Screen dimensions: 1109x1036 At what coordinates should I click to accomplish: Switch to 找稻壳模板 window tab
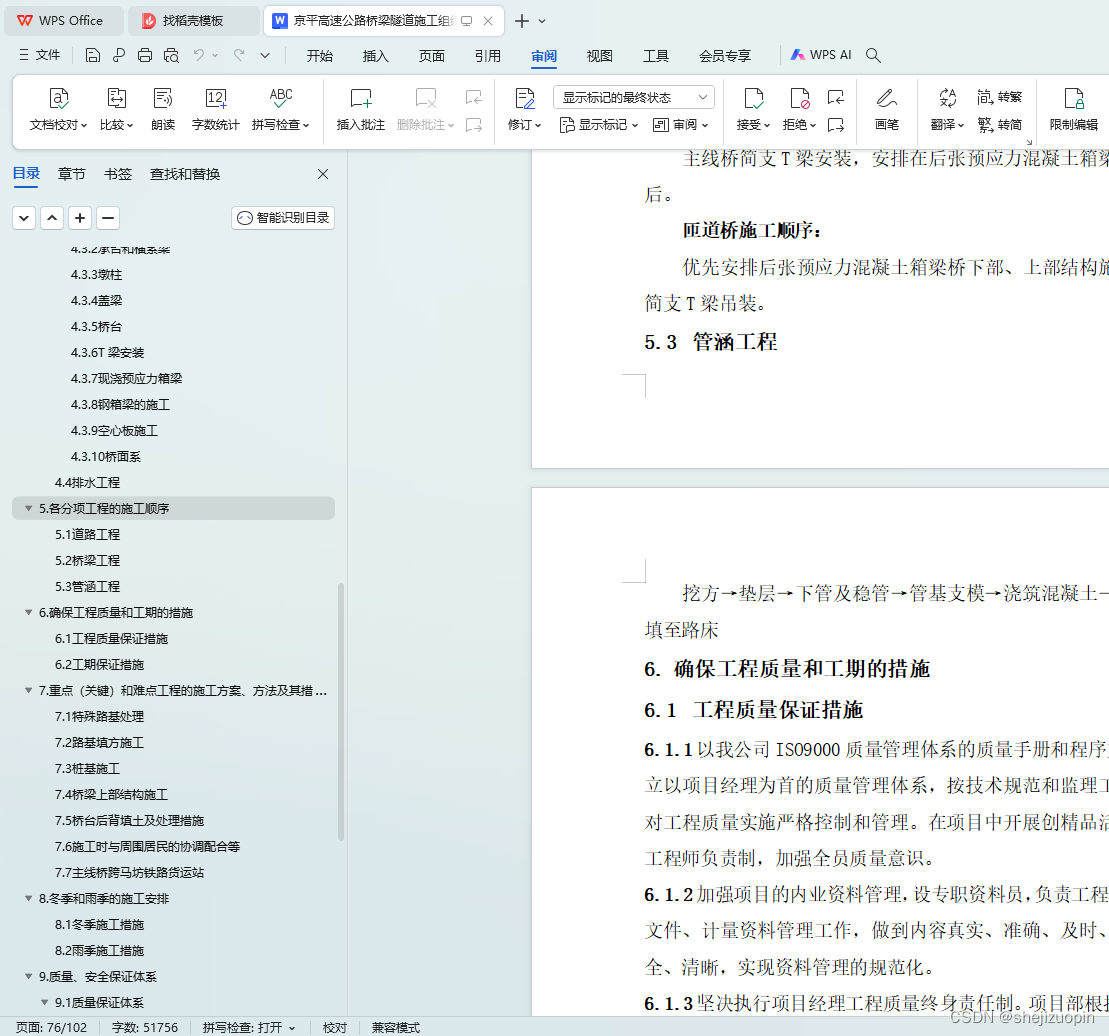193,21
